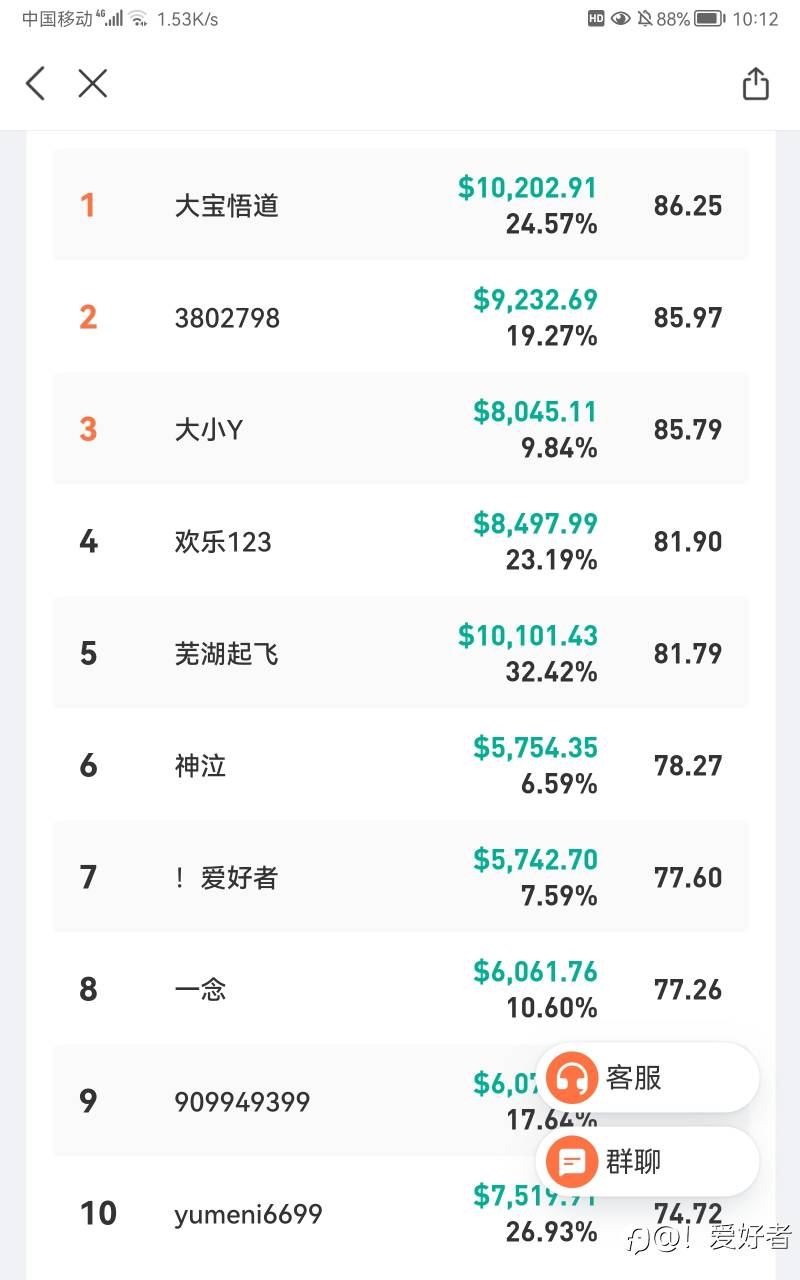Tap the 群聊 label
The height and width of the screenshot is (1280, 800).
[x=634, y=1162]
